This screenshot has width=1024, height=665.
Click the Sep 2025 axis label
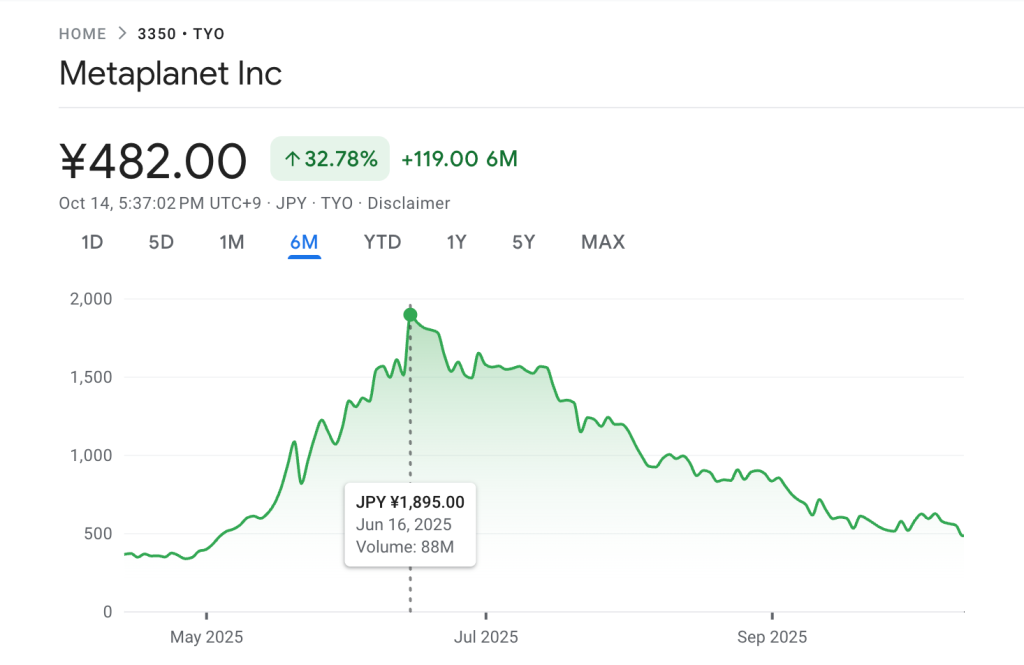pos(772,637)
